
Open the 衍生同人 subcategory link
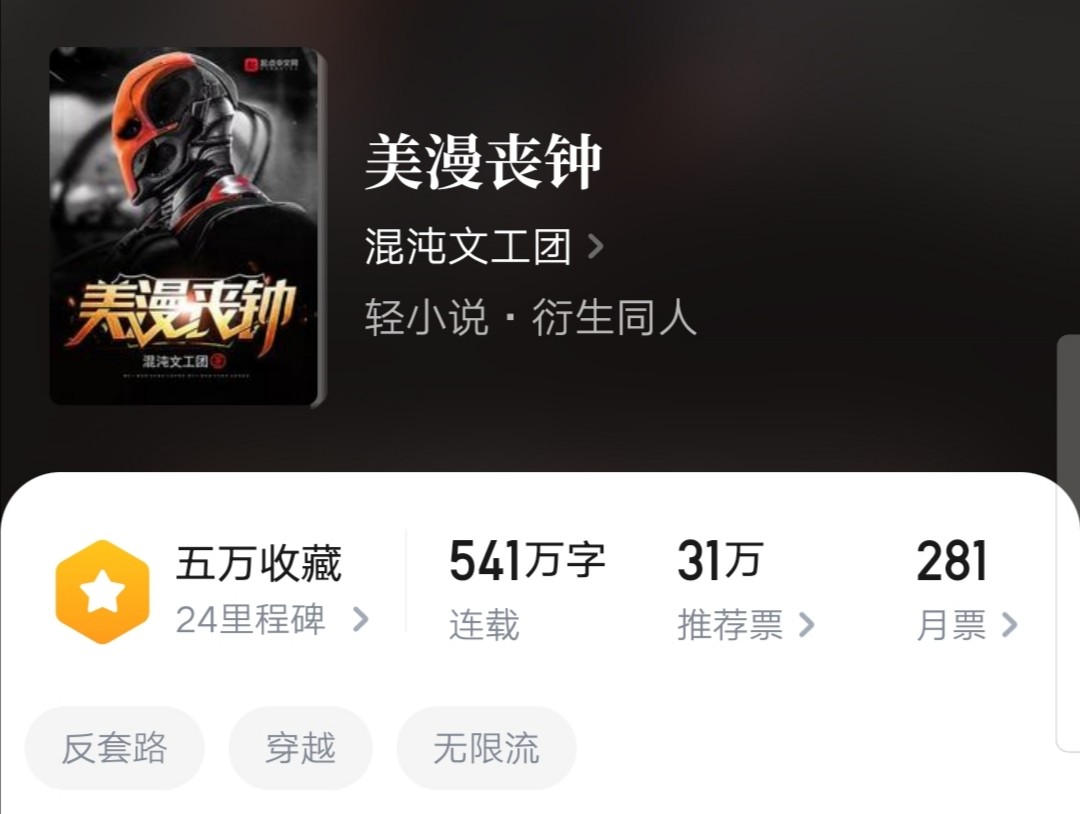click(x=614, y=317)
